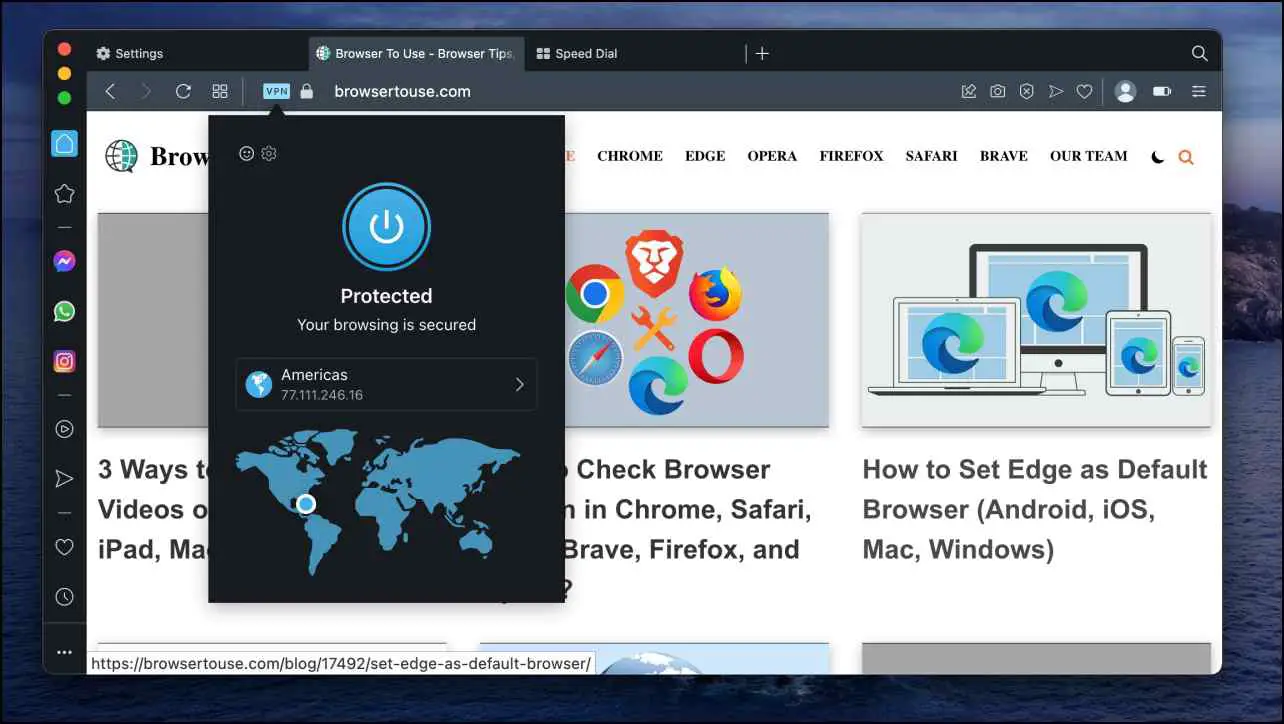Switch to the Speed Dial tab
Image resolution: width=1284 pixels, height=724 pixels.
coord(635,53)
